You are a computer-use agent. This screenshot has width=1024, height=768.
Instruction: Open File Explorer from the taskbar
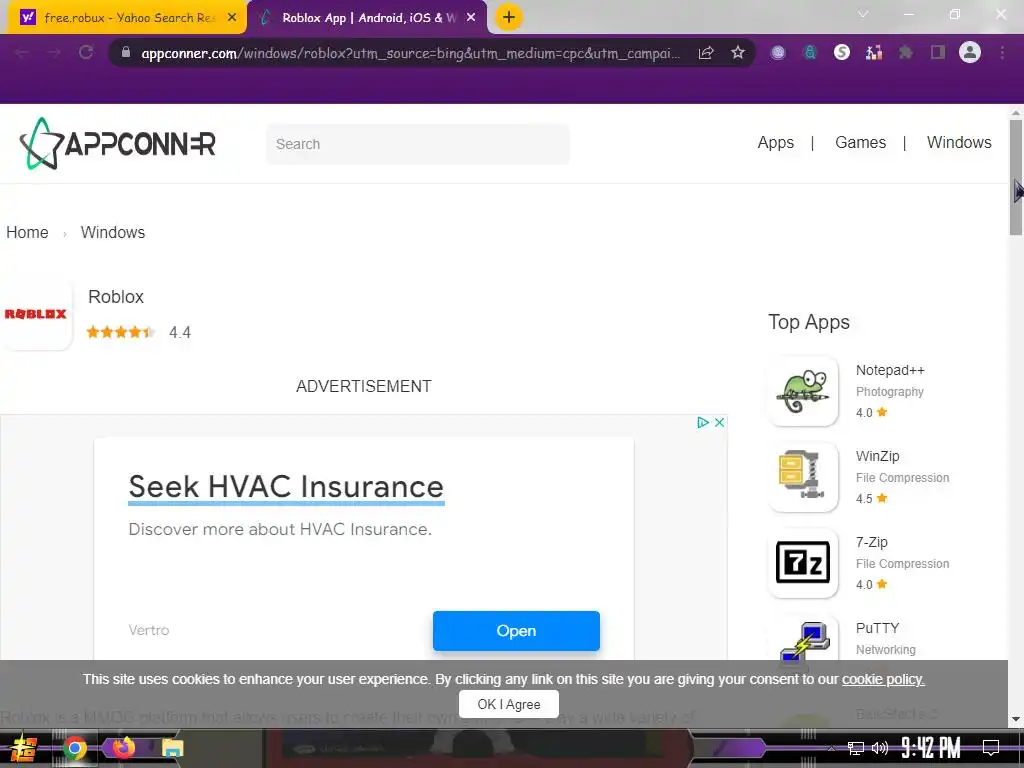point(172,748)
